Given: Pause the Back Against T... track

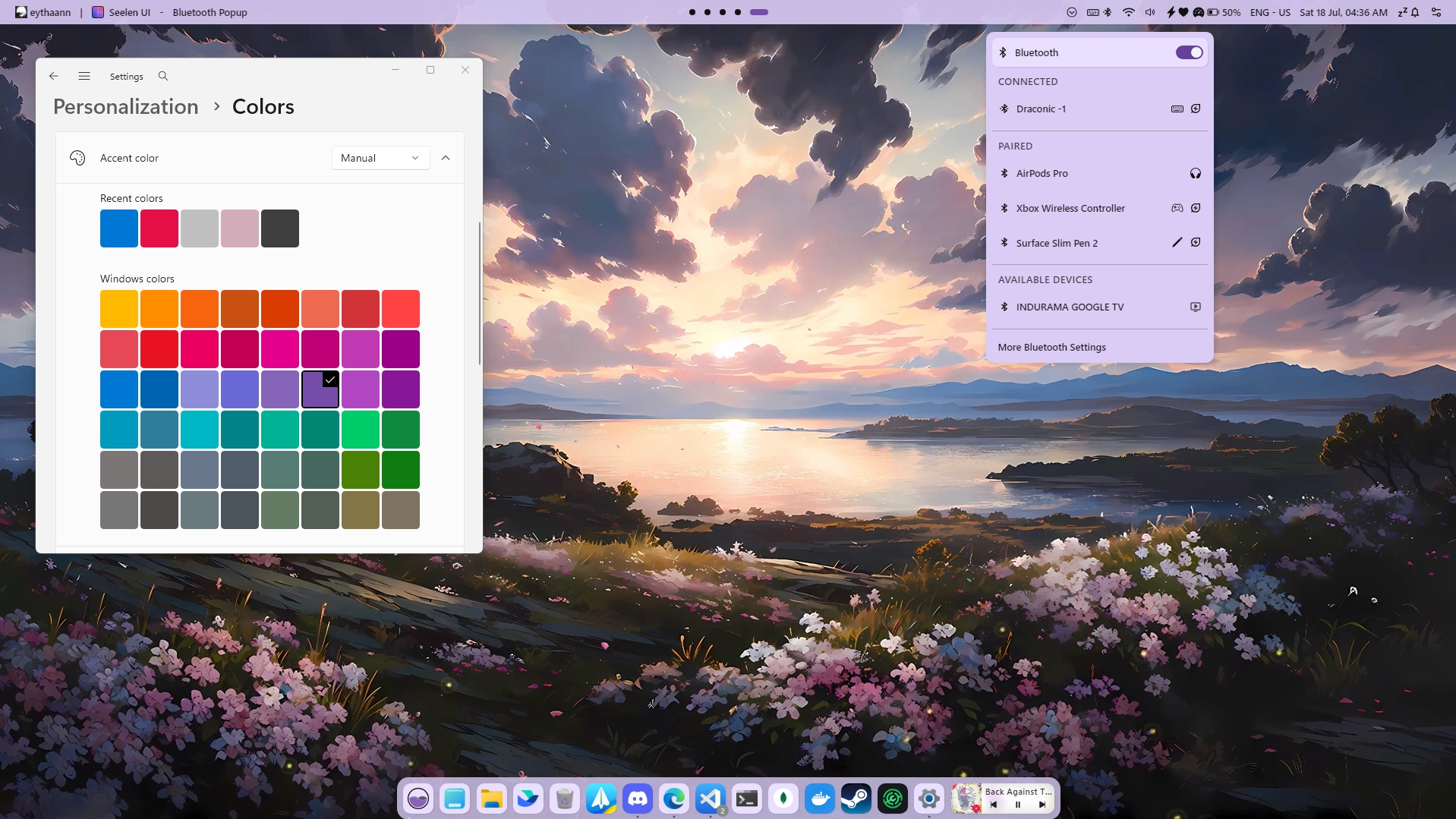Looking at the screenshot, I should pyautogui.click(x=1018, y=805).
